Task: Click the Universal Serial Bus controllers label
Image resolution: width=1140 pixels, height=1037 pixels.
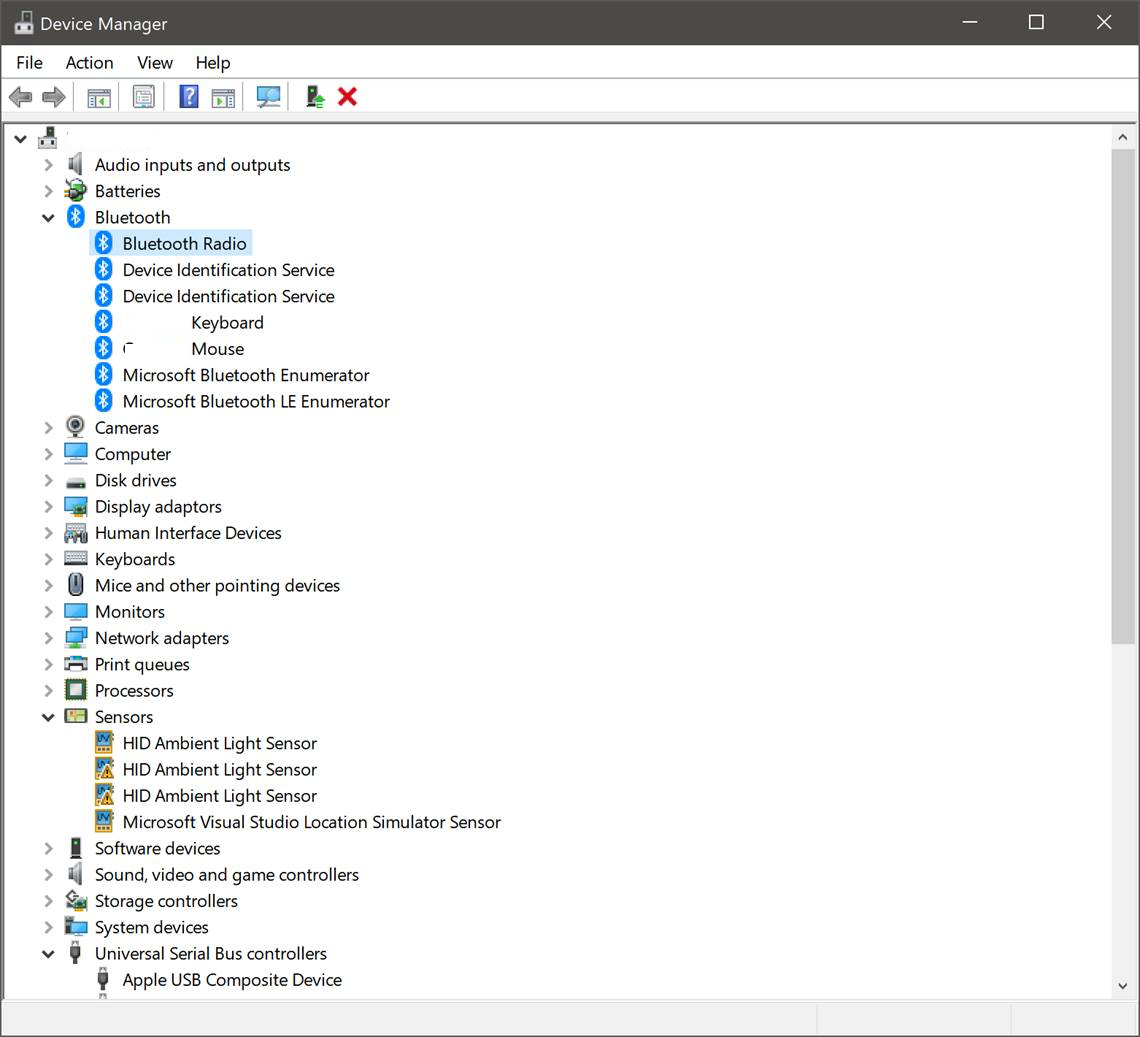Action: pos(211,954)
